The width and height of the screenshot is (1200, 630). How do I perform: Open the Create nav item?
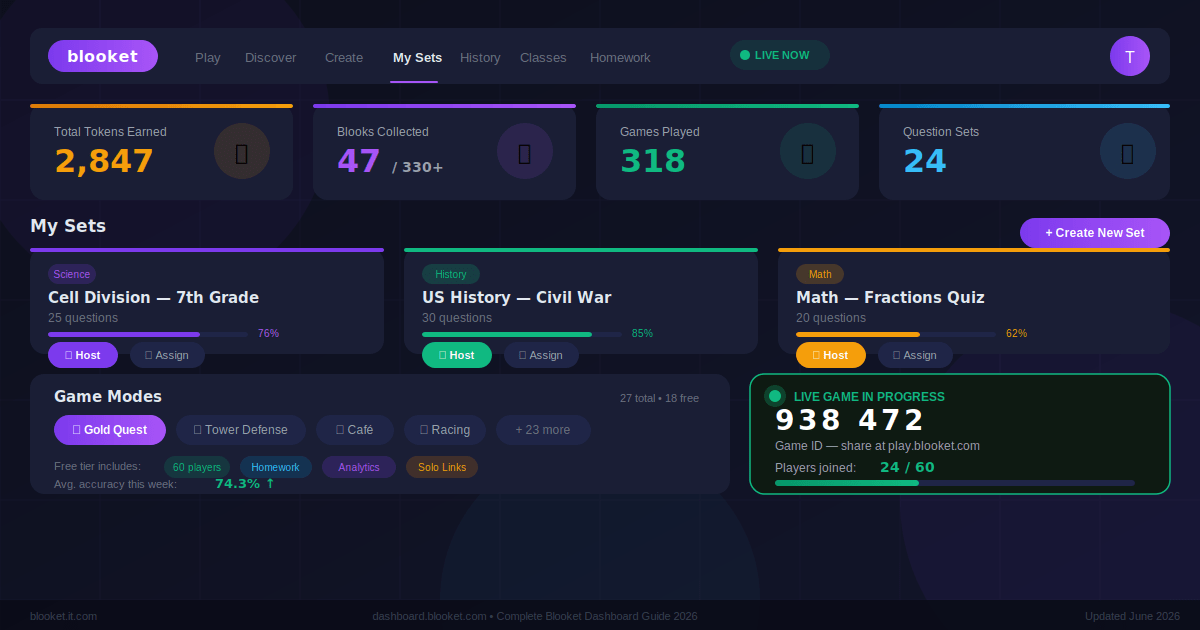[344, 58]
